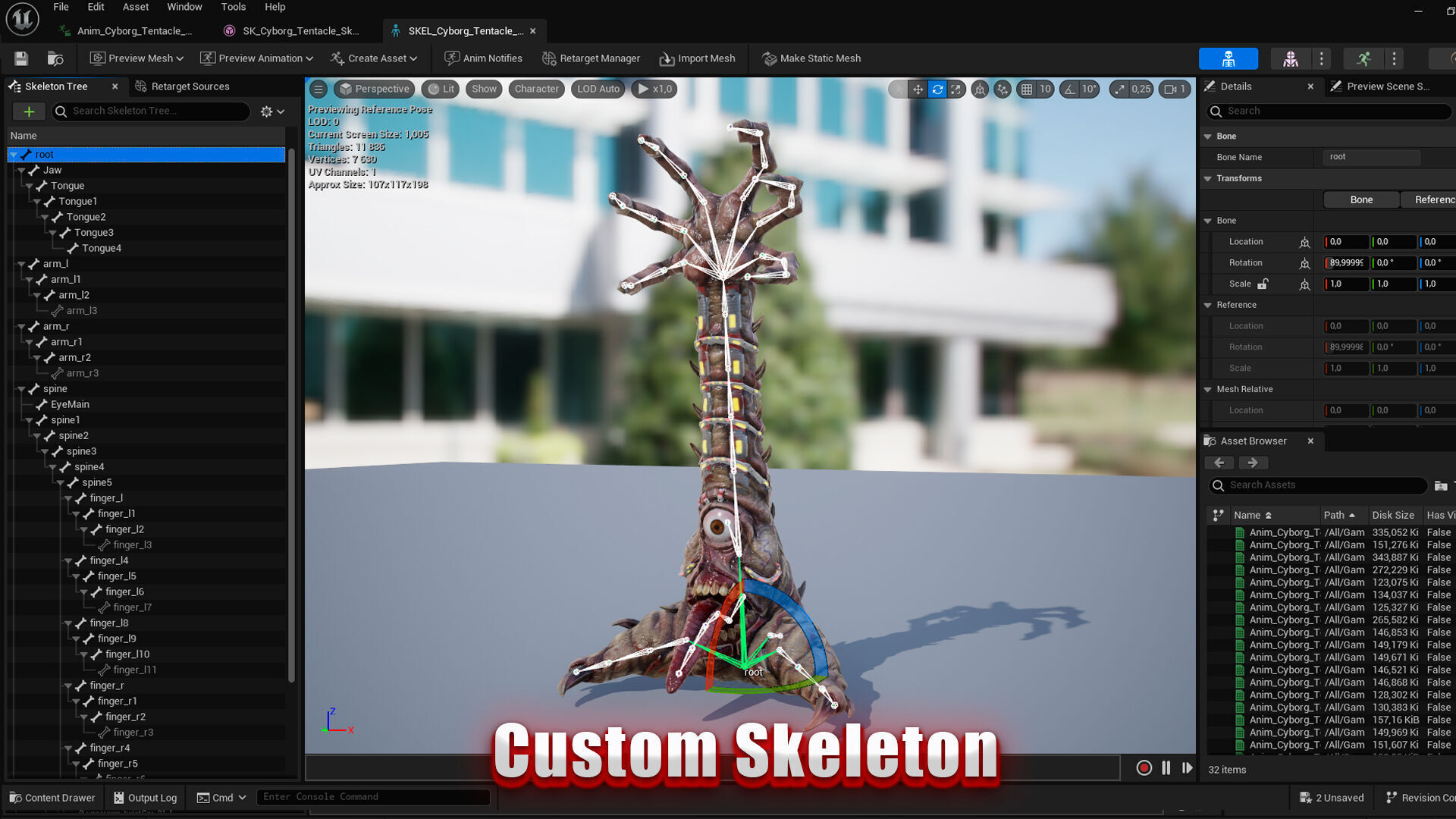
Task: Toggle scale snapping icon
Action: pyautogui.click(x=1119, y=89)
